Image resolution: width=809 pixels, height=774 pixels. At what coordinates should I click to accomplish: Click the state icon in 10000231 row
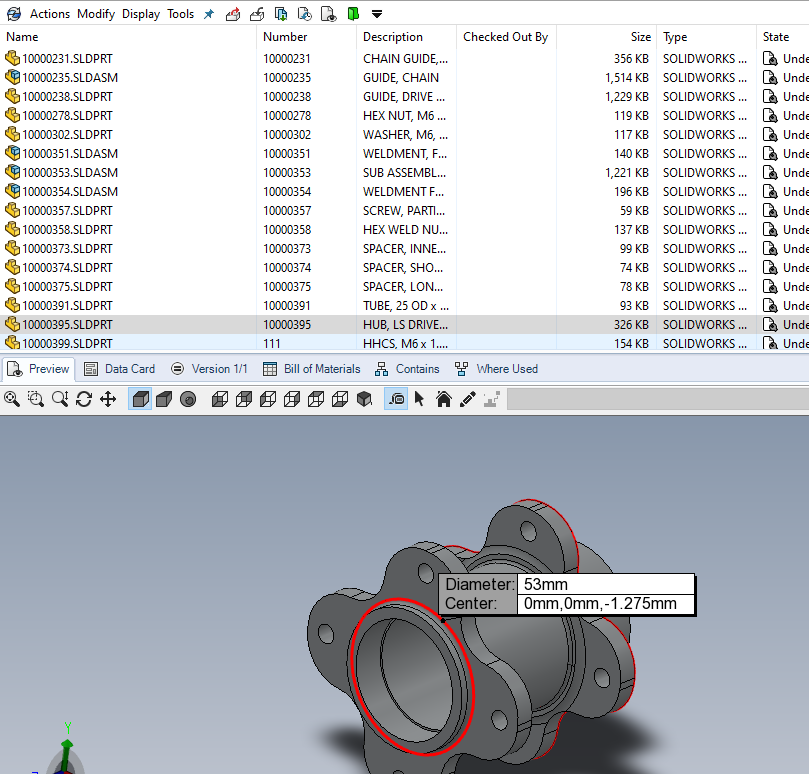770,59
